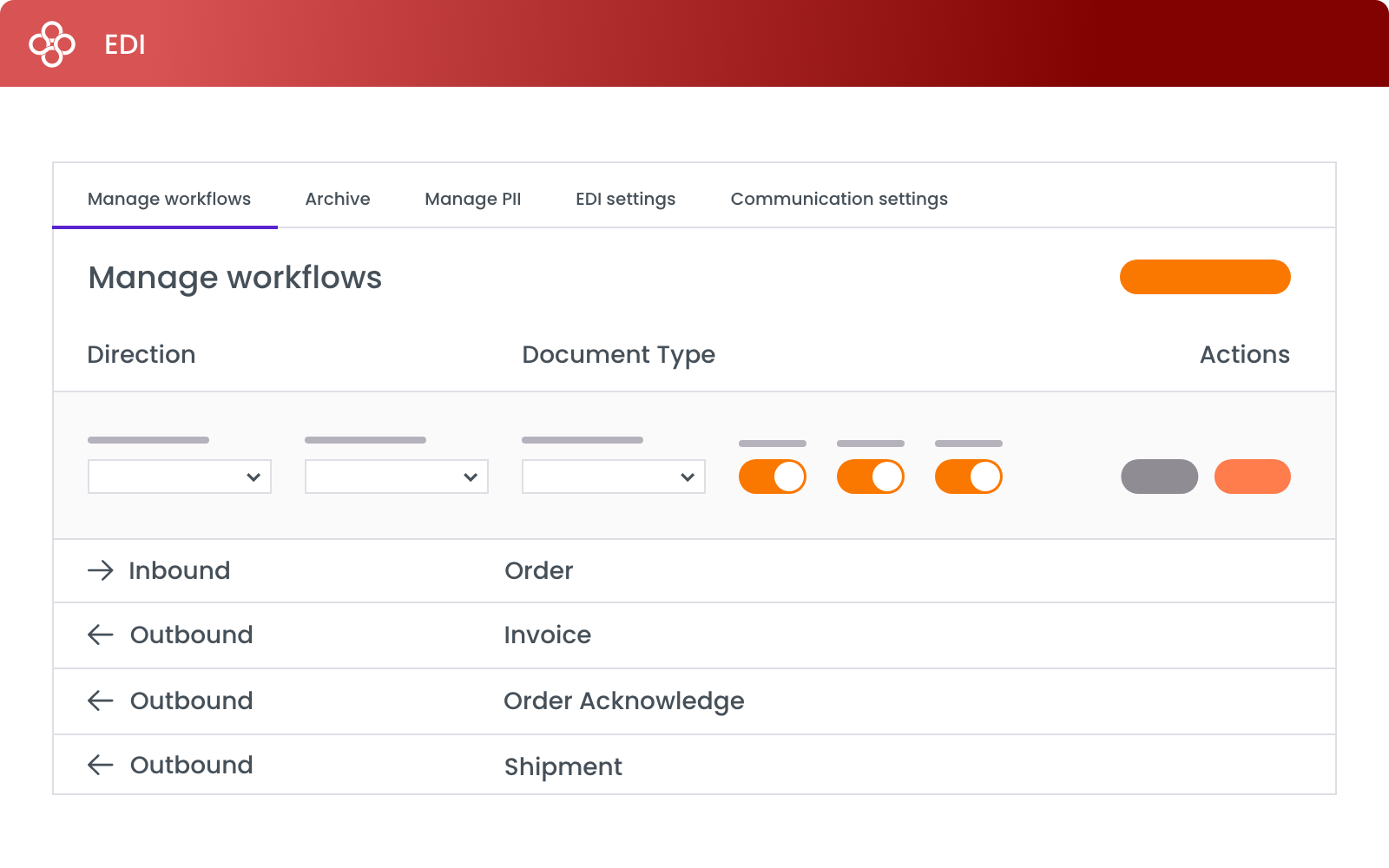Select the Manage workflows tab
1389x868 pixels.
click(x=169, y=199)
